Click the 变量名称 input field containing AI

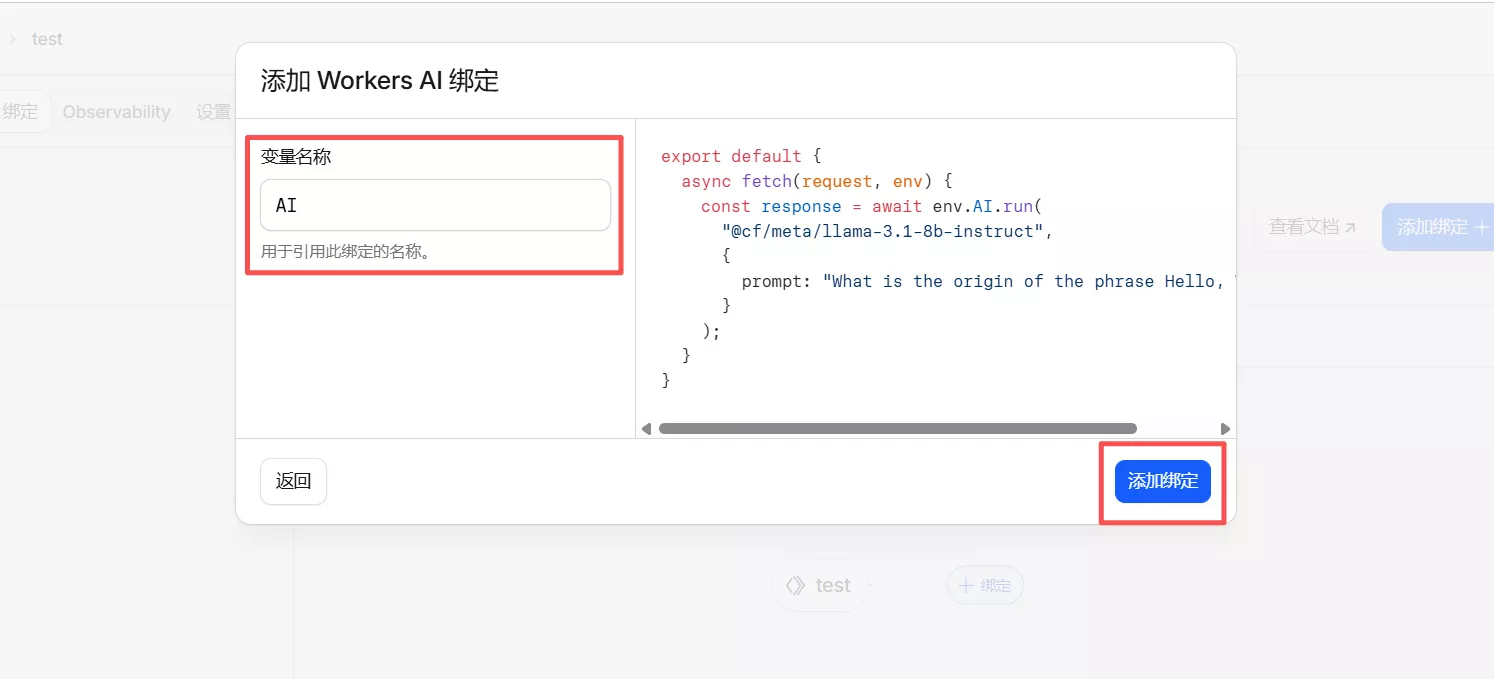[x=434, y=205]
